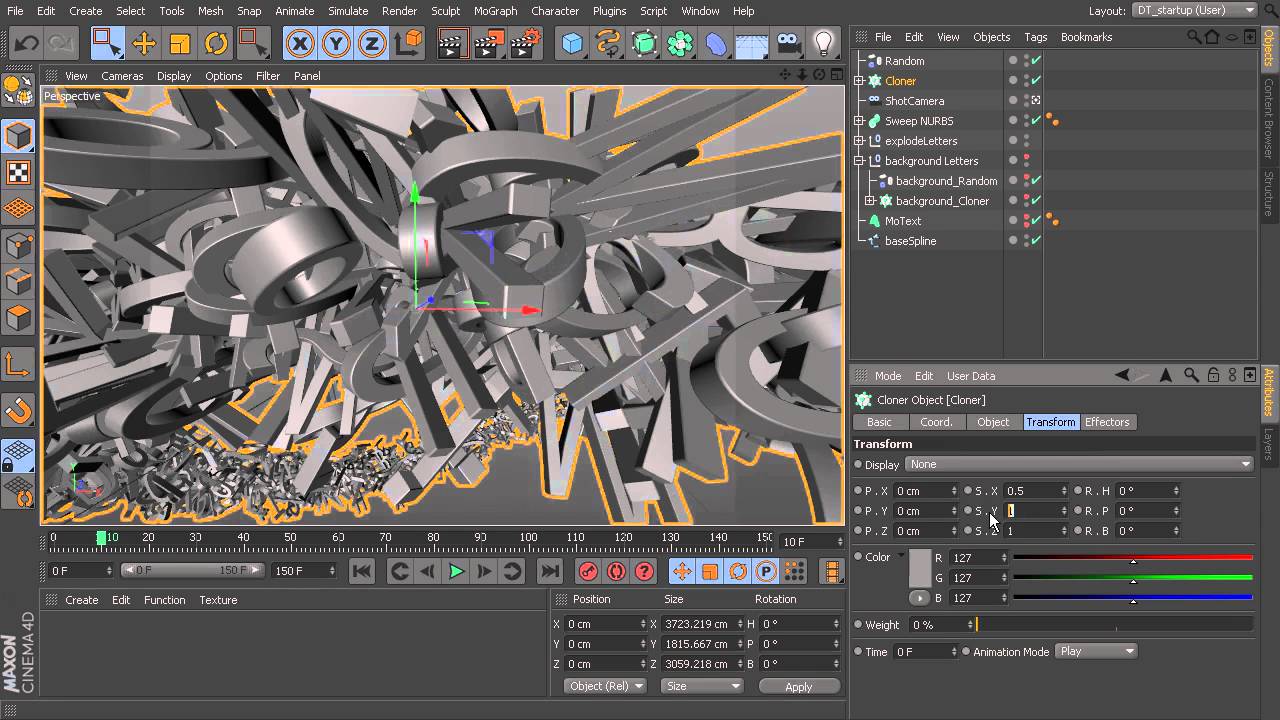The image size is (1280, 720).
Task: Toggle the coordinate system cube icon
Action: pos(409,44)
